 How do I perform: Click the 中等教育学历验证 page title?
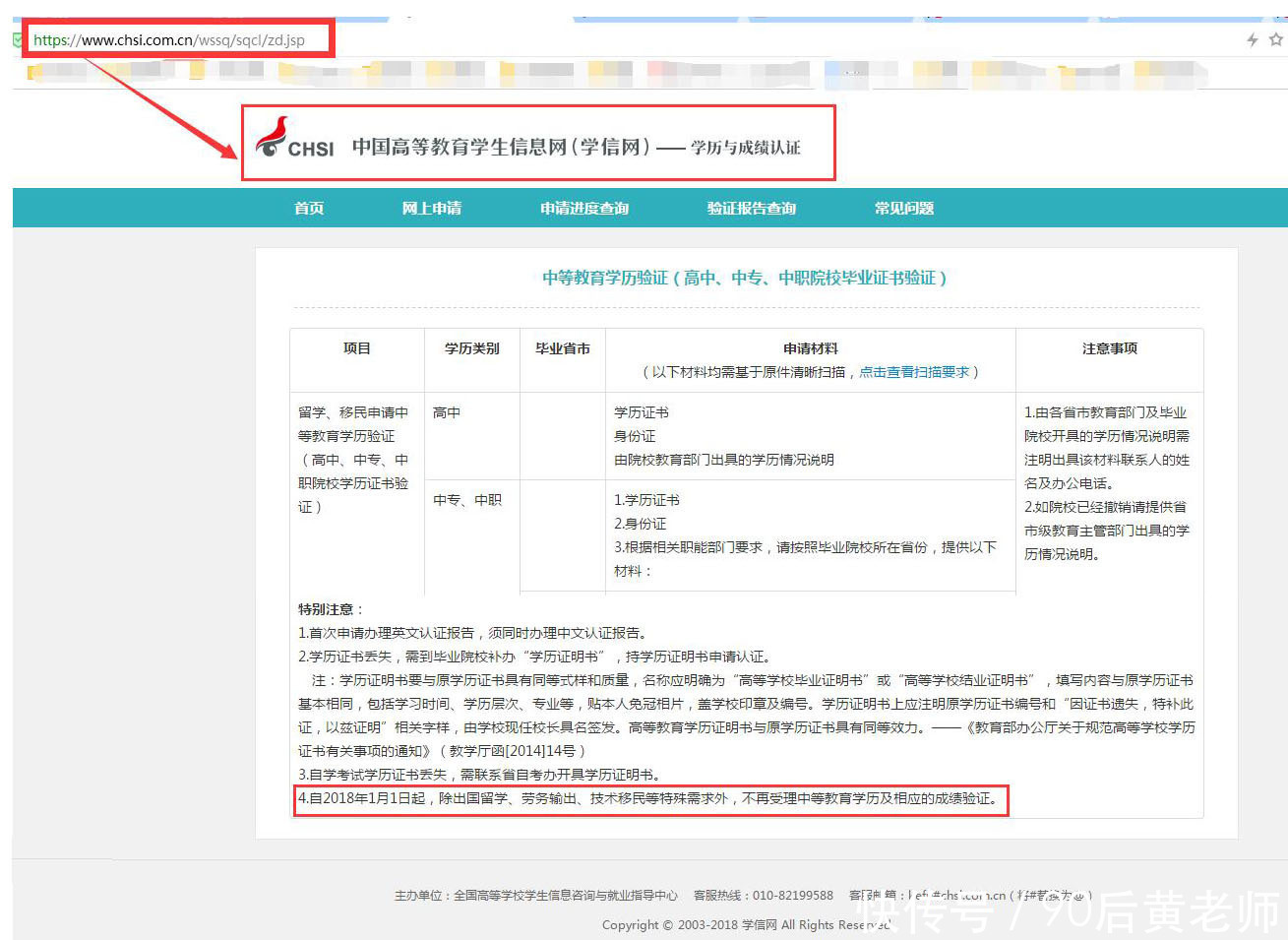[x=743, y=278]
